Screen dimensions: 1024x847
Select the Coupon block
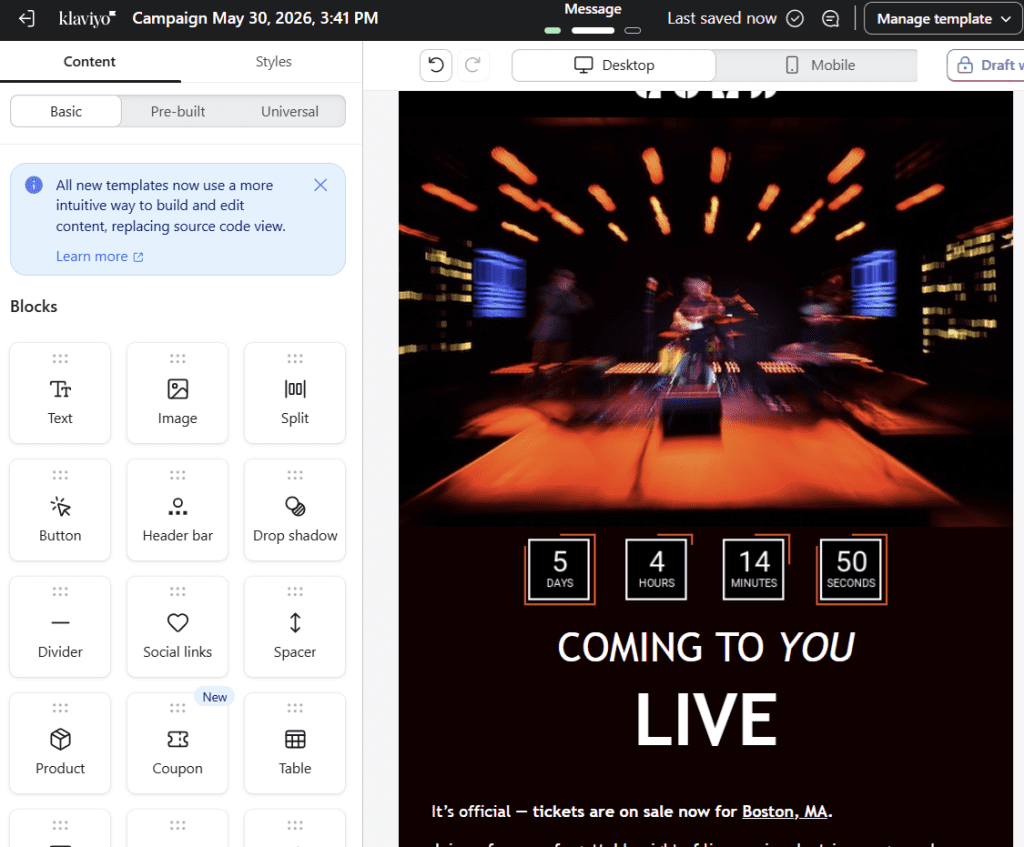pos(178,743)
